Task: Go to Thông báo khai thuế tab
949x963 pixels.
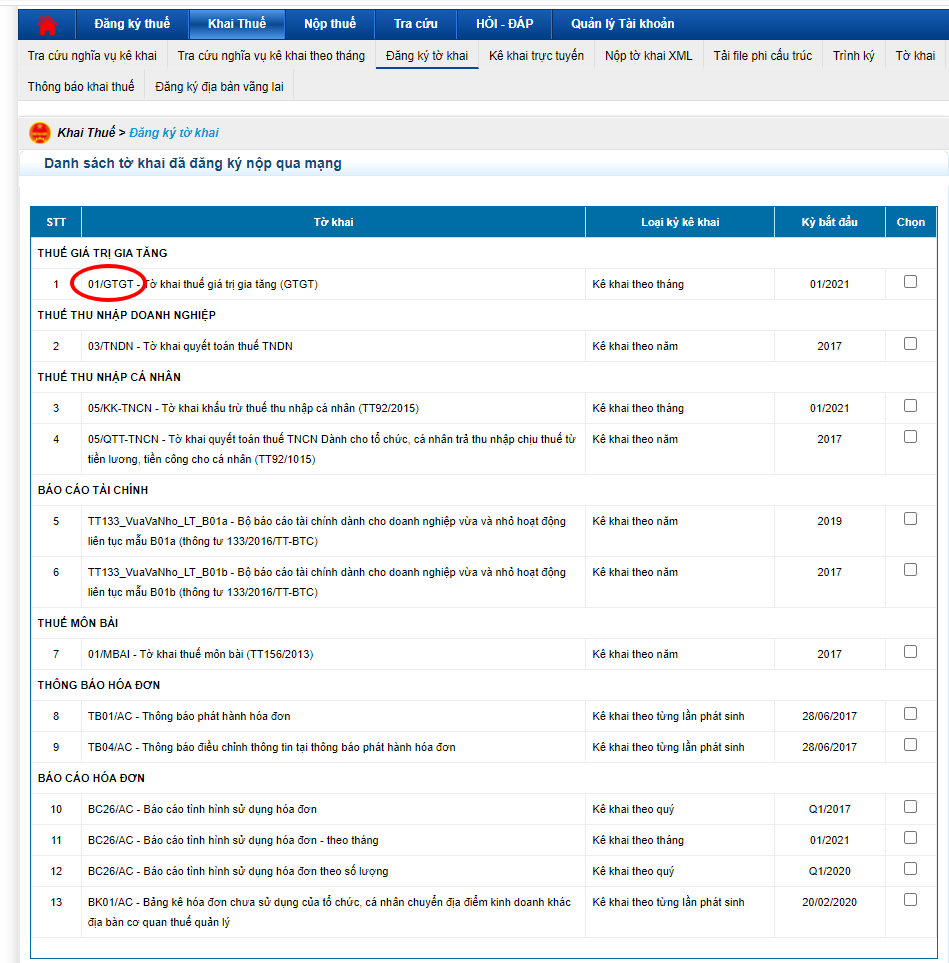Action: point(81,87)
